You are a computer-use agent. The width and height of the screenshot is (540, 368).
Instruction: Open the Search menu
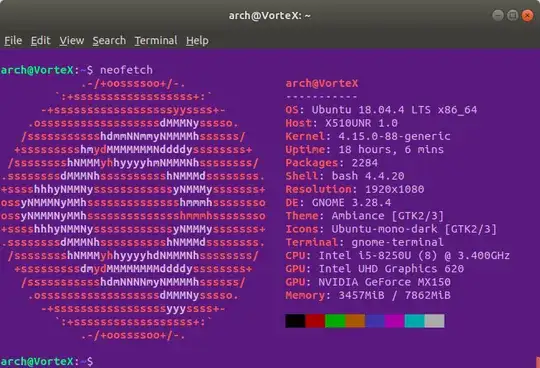point(109,41)
